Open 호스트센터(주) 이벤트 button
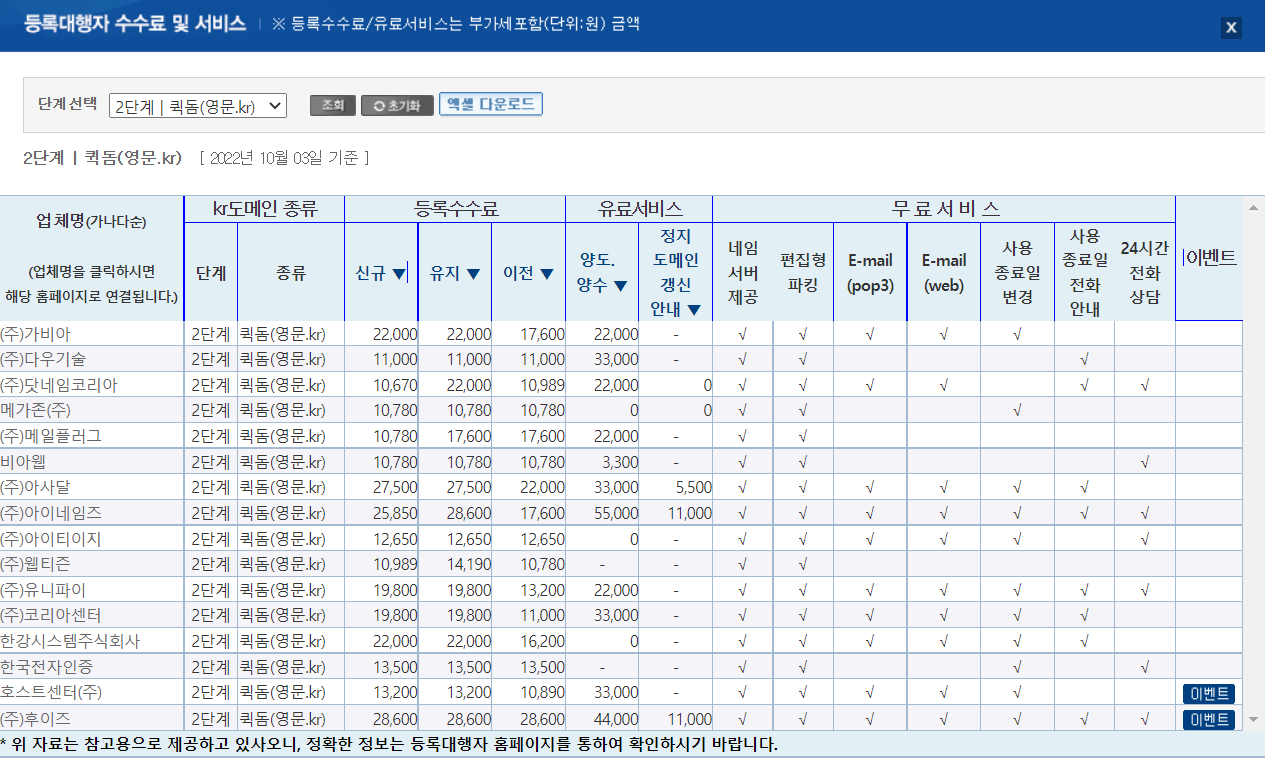This screenshot has height=758, width=1265. click(x=1208, y=694)
